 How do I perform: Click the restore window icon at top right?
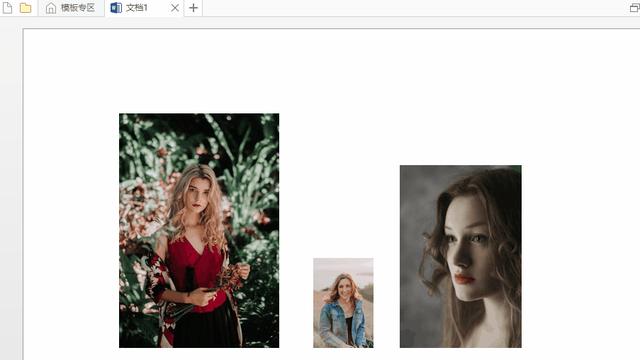coord(635,8)
